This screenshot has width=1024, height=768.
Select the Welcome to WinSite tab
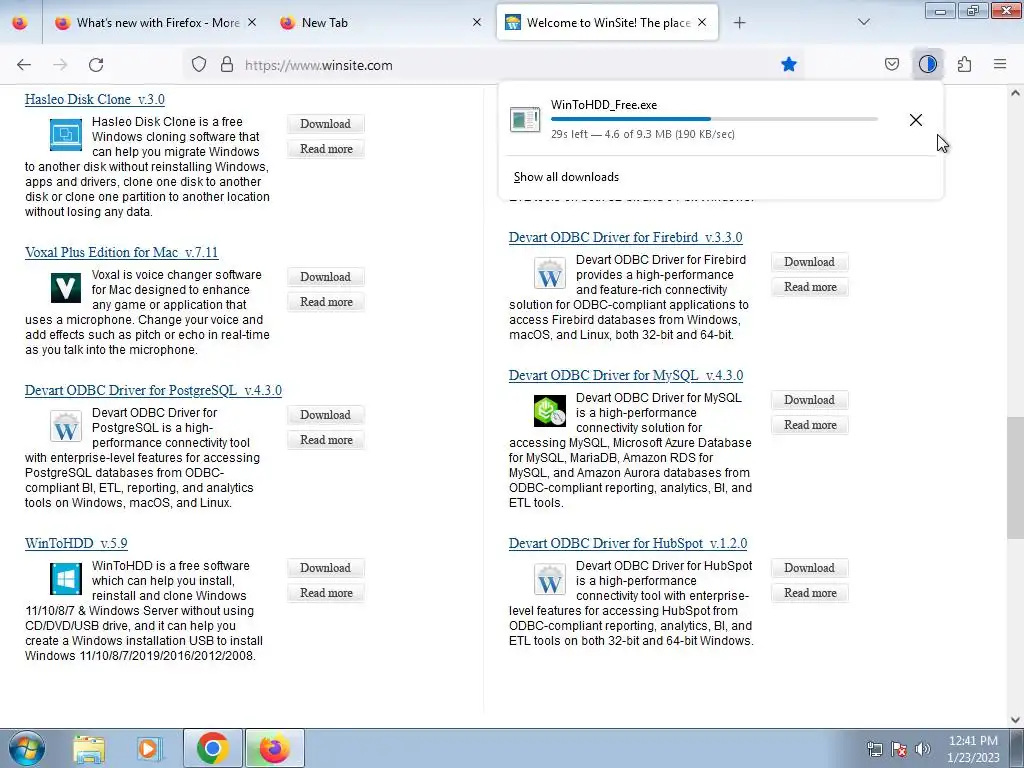coord(607,23)
